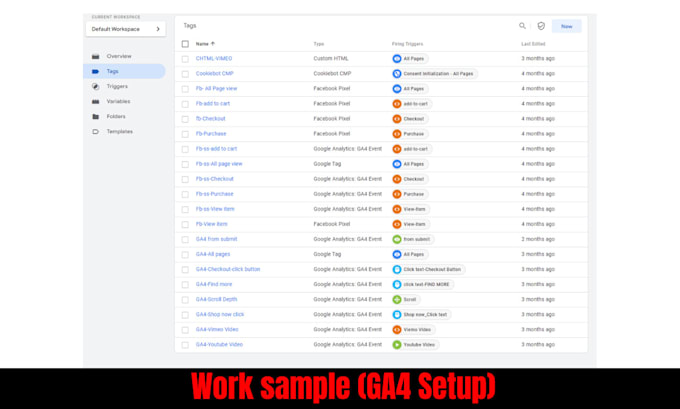The height and width of the screenshot is (409, 680).
Task: Open the GA4-Shop now click tag
Action: tap(220, 314)
